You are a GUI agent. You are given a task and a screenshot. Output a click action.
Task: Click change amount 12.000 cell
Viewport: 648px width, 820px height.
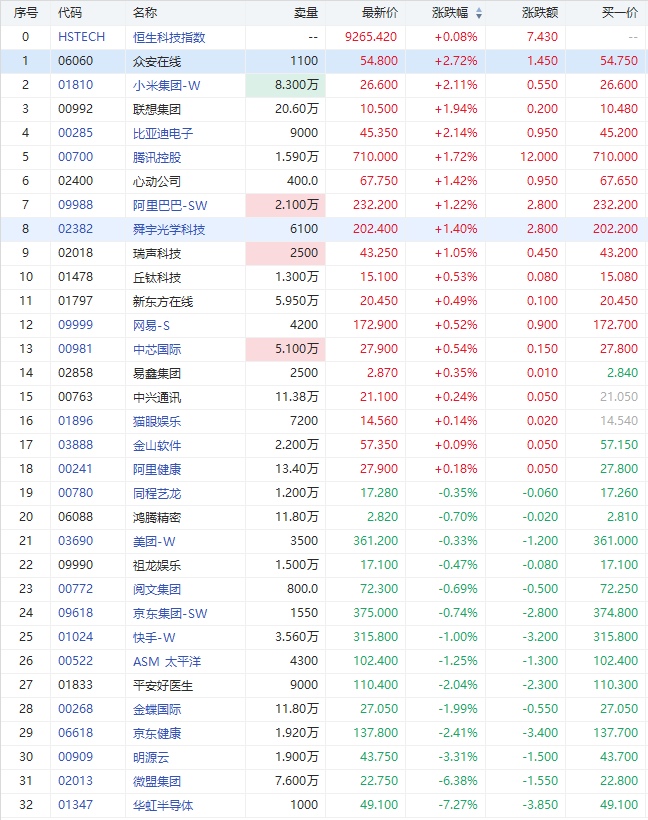539,157
